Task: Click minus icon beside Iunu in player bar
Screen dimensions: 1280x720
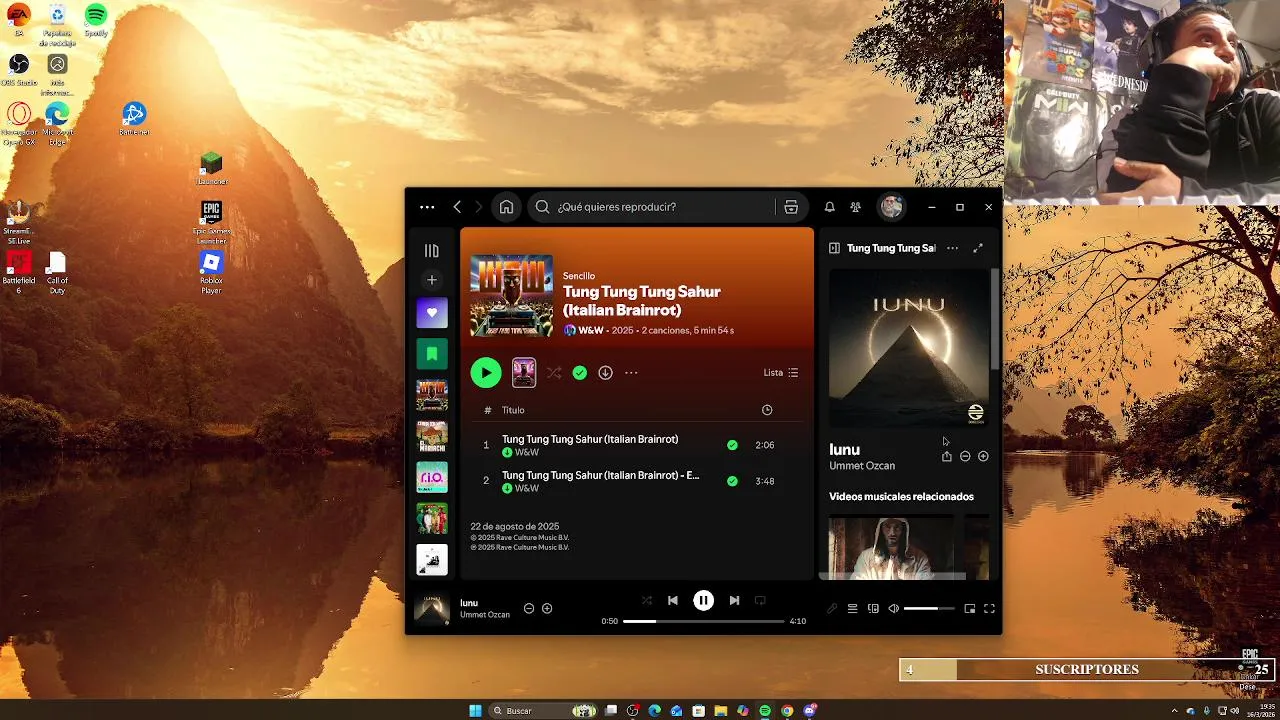Action: (x=529, y=608)
